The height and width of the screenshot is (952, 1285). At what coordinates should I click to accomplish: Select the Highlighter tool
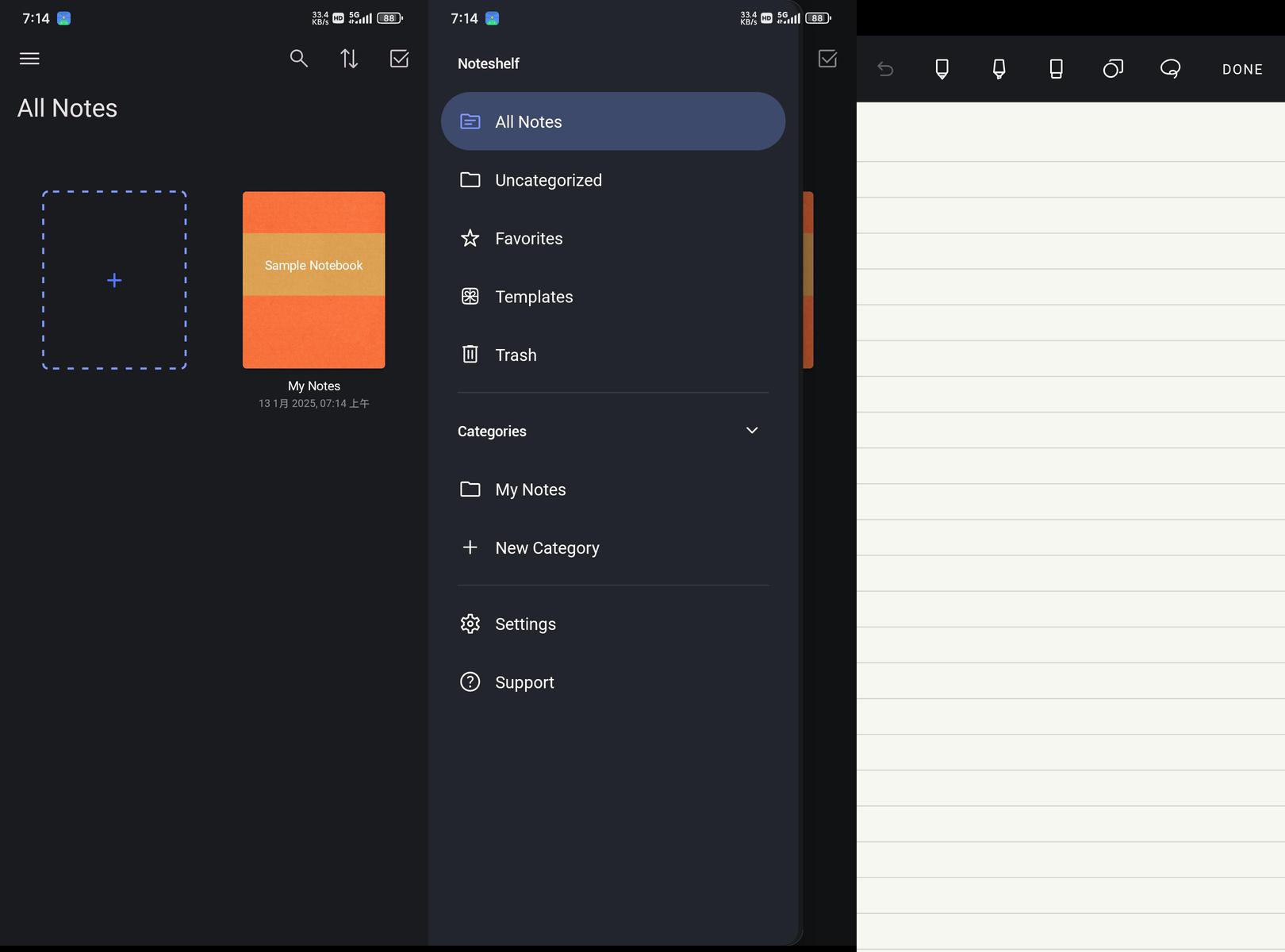[x=999, y=69]
